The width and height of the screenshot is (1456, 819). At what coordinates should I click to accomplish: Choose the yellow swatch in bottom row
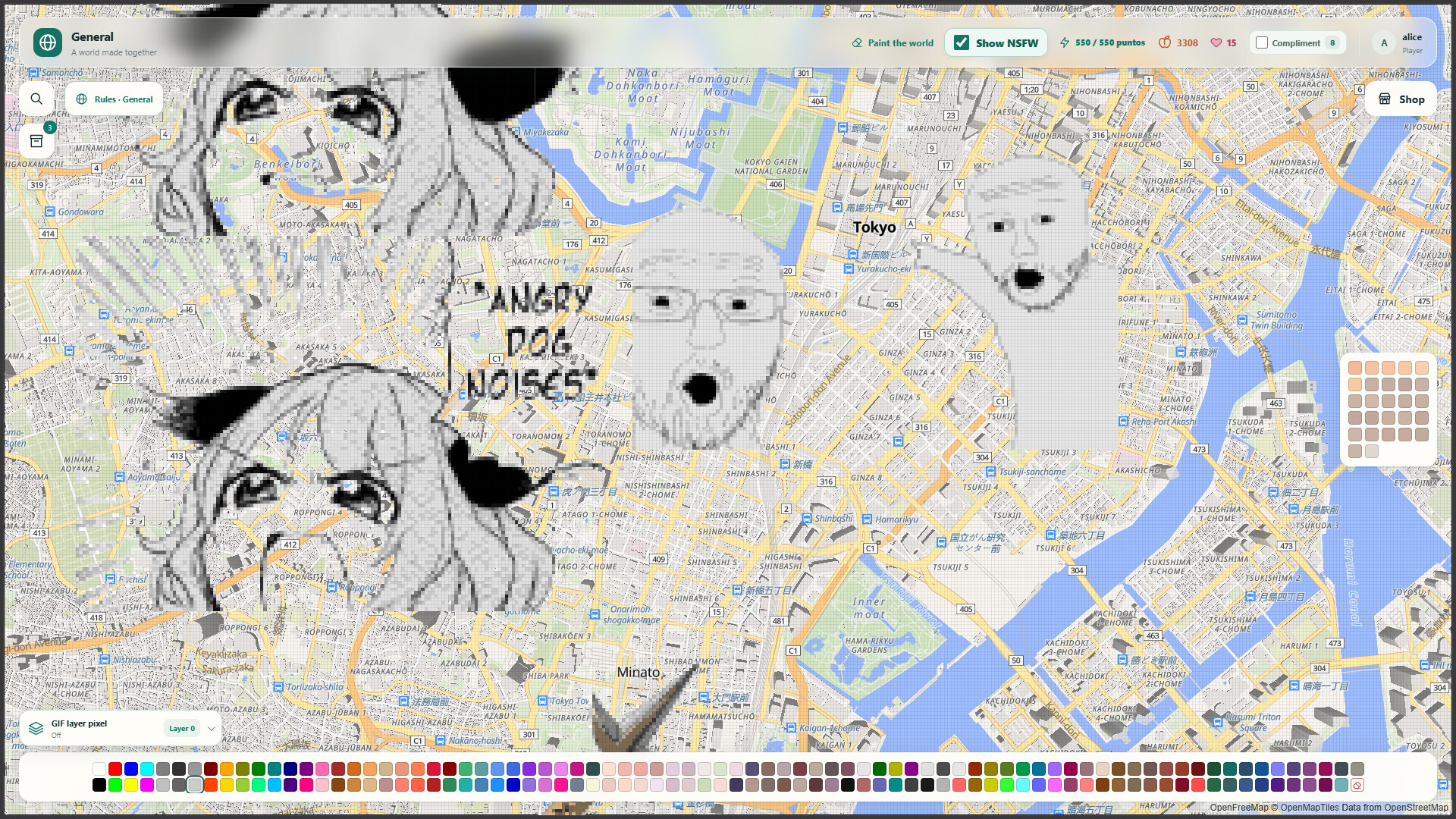point(131,785)
